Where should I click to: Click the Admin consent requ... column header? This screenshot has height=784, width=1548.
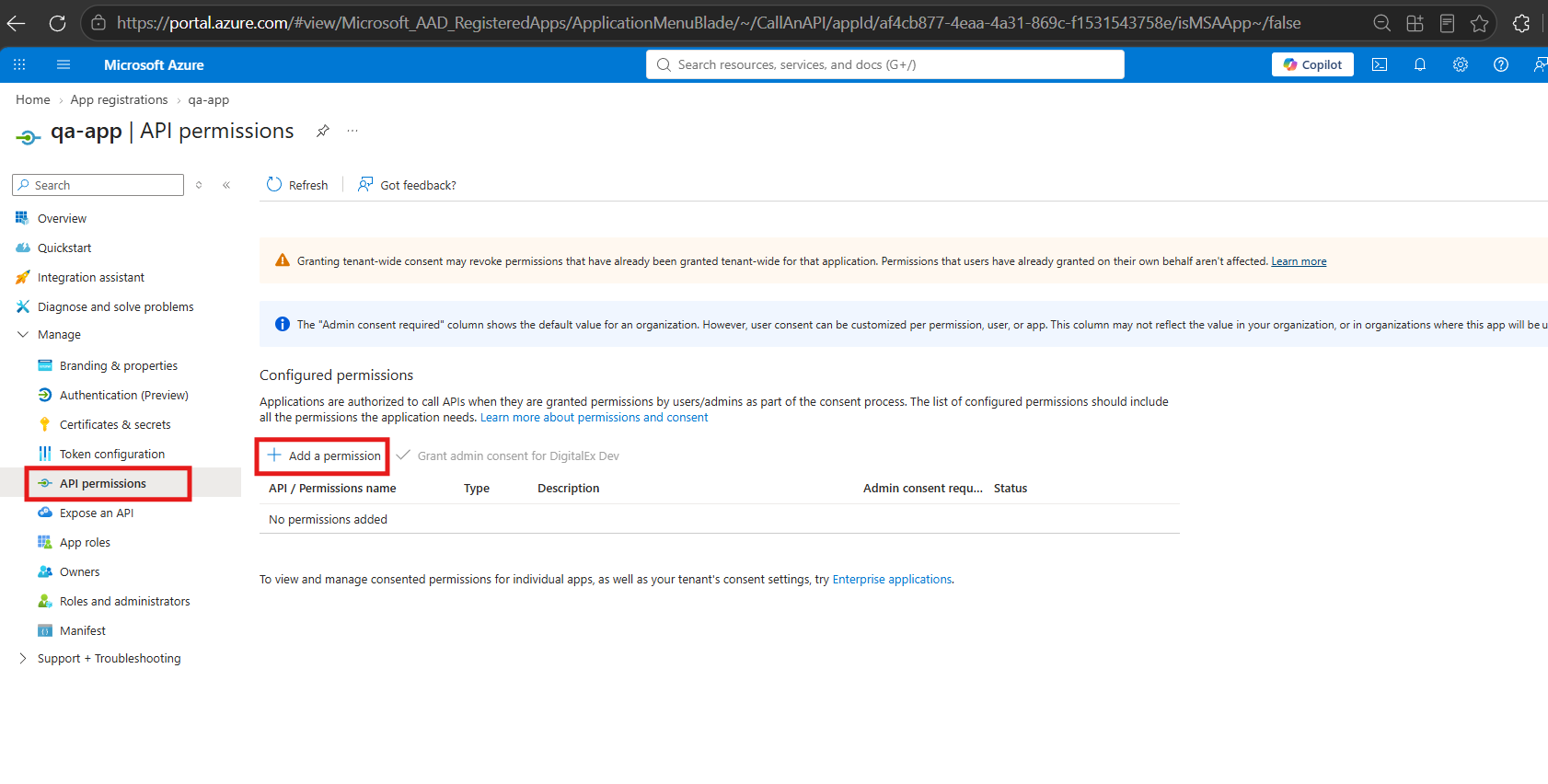pos(923,489)
